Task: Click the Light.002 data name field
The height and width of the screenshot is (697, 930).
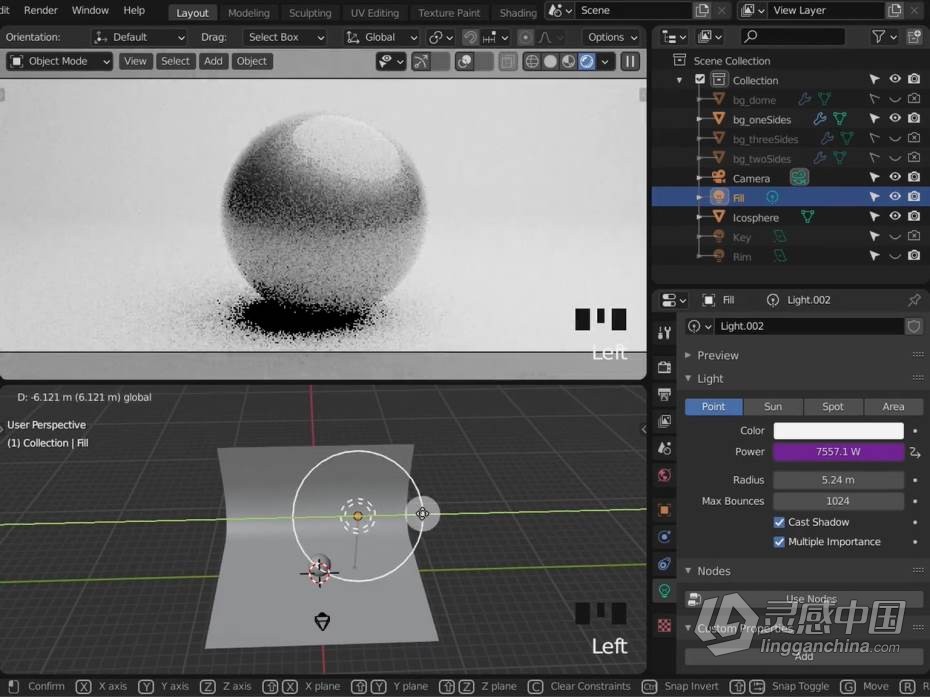Action: coord(809,326)
